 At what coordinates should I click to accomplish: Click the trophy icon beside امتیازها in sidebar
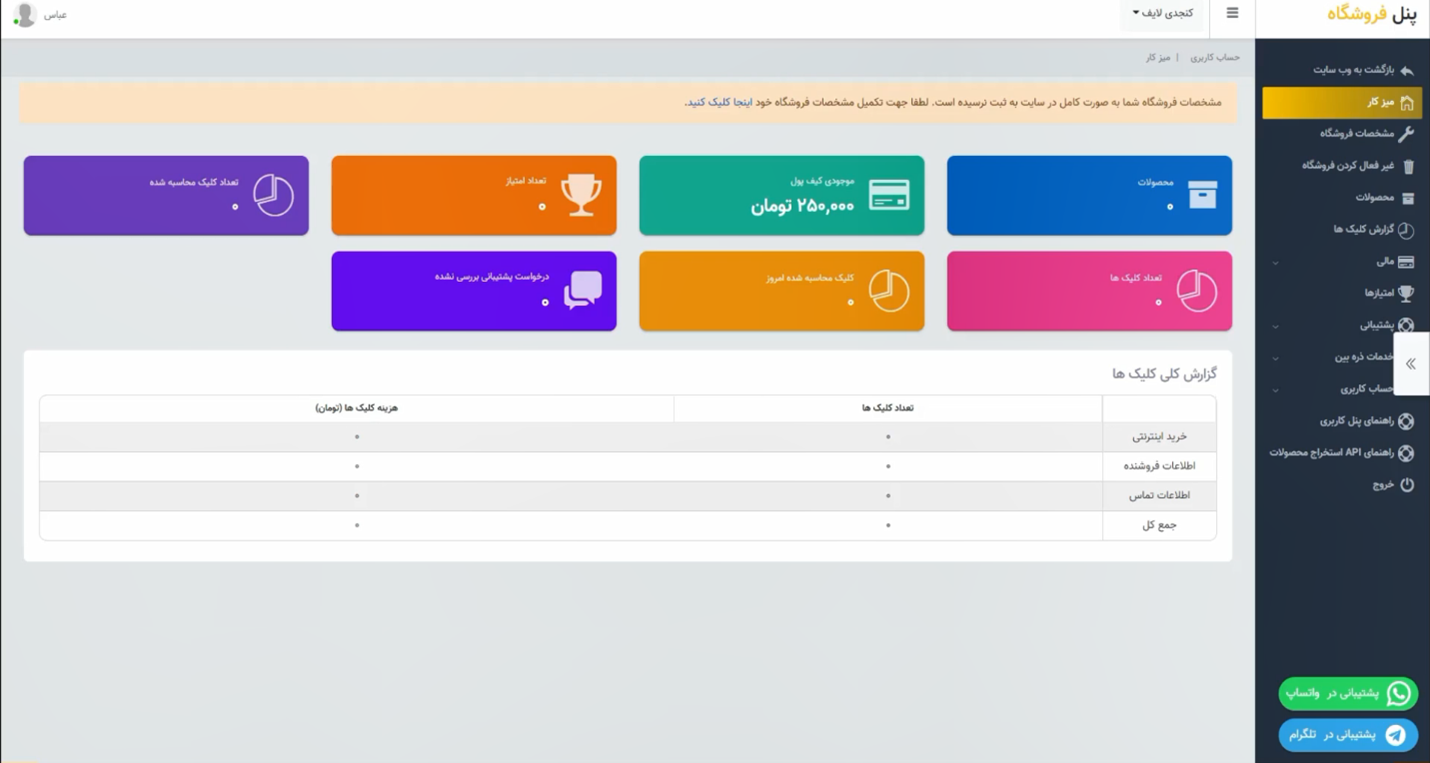coord(1406,293)
